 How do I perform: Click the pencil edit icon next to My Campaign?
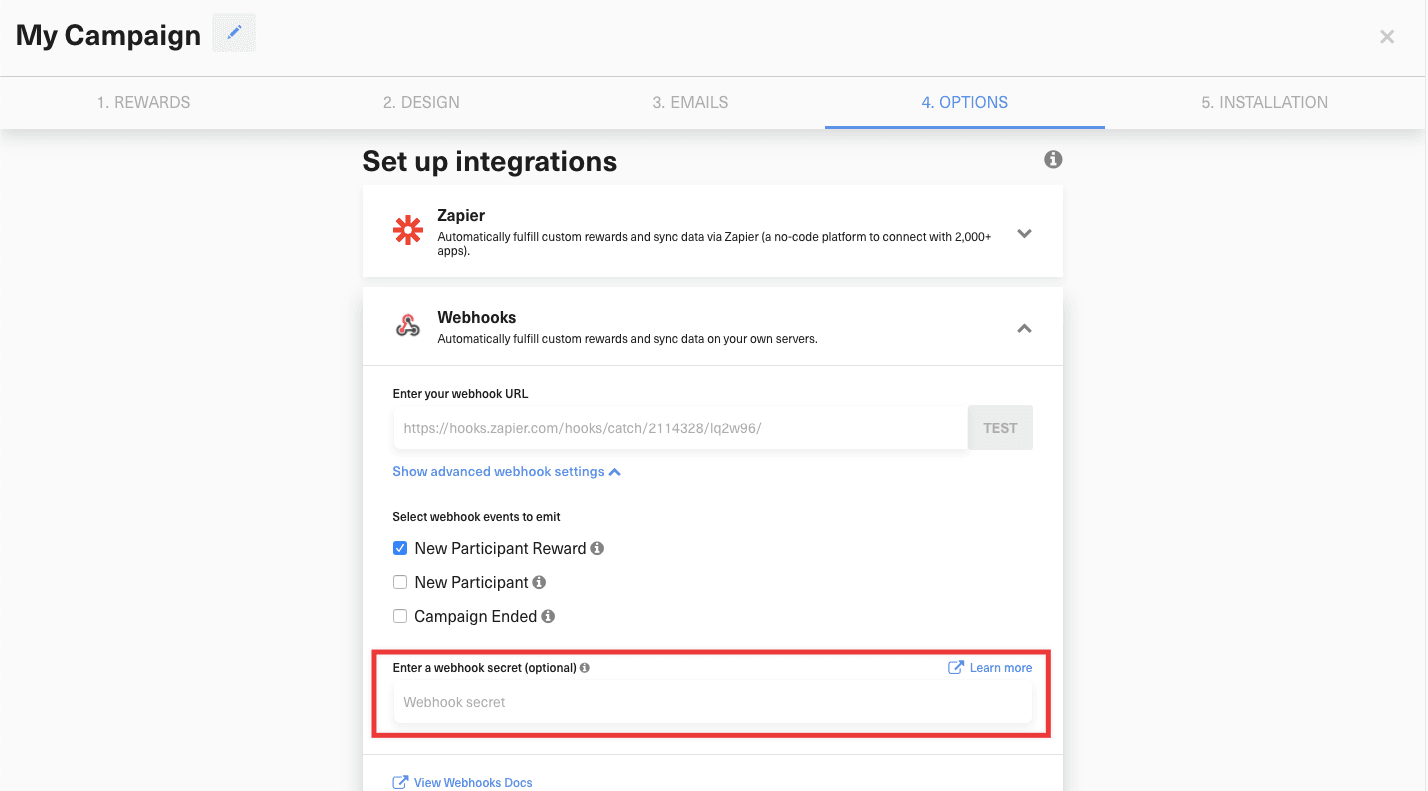(234, 33)
